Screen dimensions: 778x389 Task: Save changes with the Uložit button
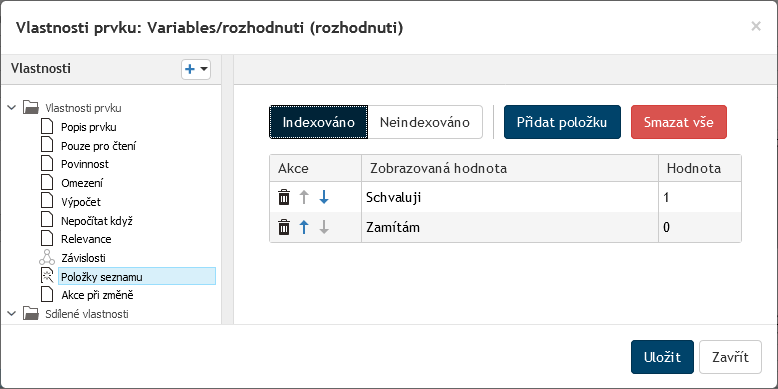[662, 357]
